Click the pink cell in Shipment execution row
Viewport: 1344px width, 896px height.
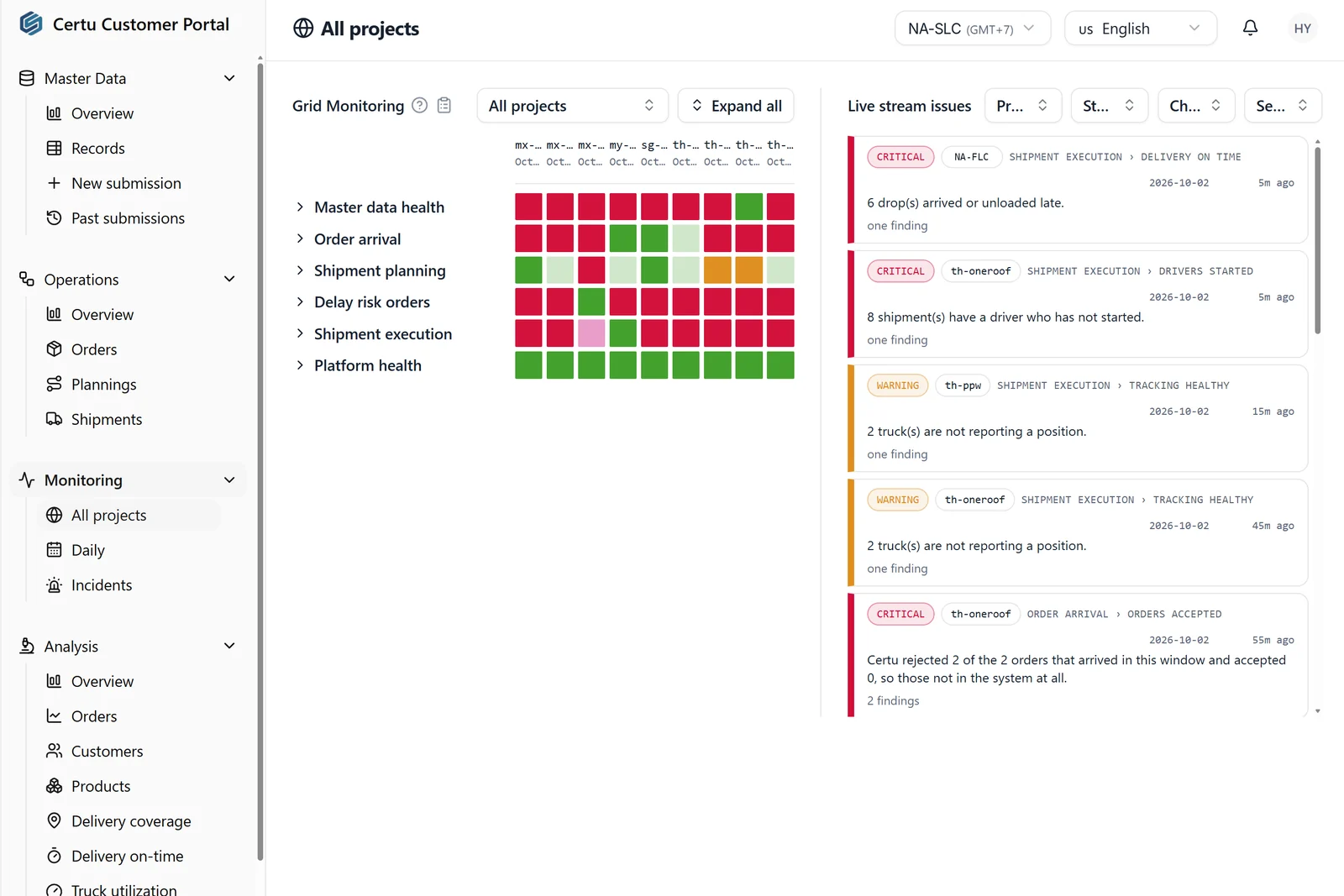[x=591, y=333]
